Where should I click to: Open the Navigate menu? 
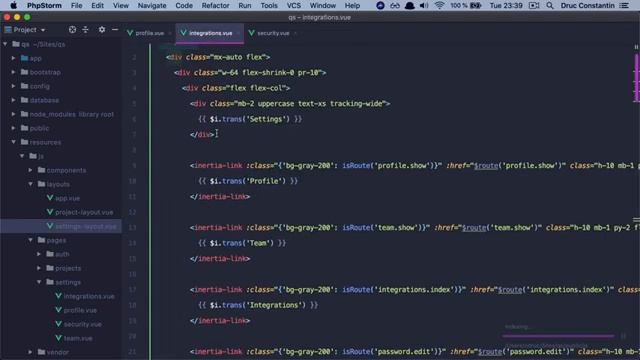(x=152, y=5)
